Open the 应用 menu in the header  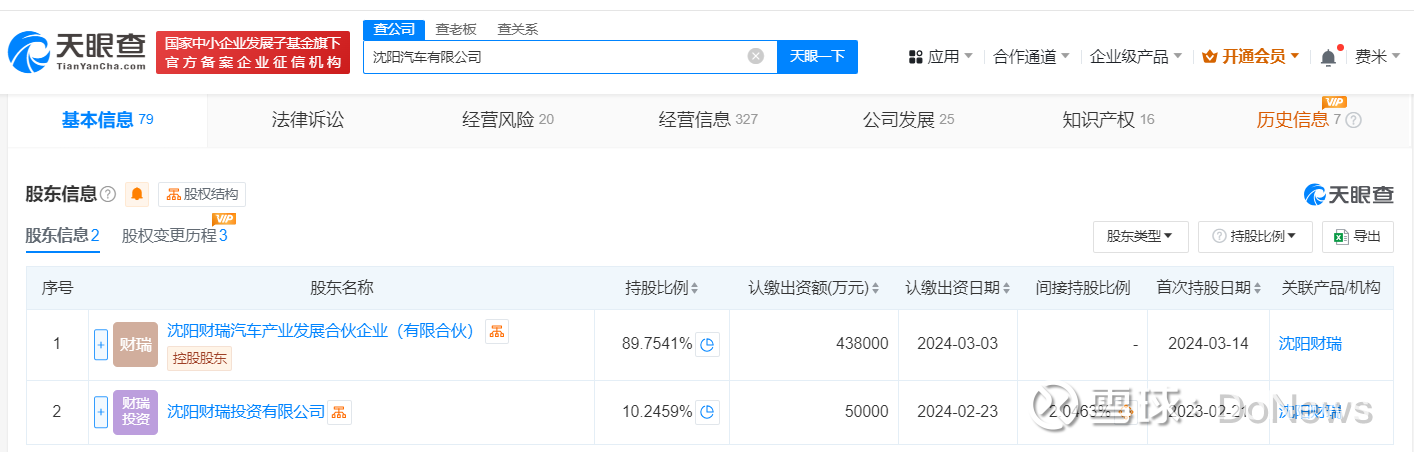(940, 57)
